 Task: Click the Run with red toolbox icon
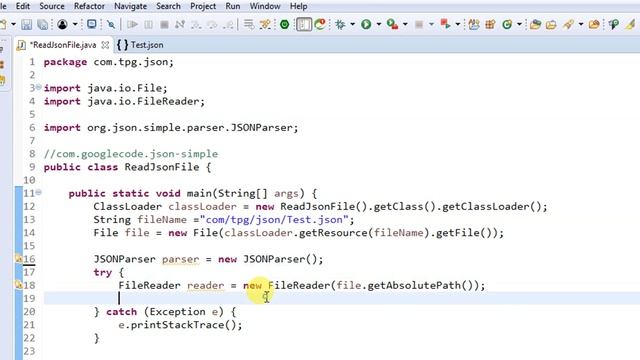pyautogui.click(x=393, y=24)
